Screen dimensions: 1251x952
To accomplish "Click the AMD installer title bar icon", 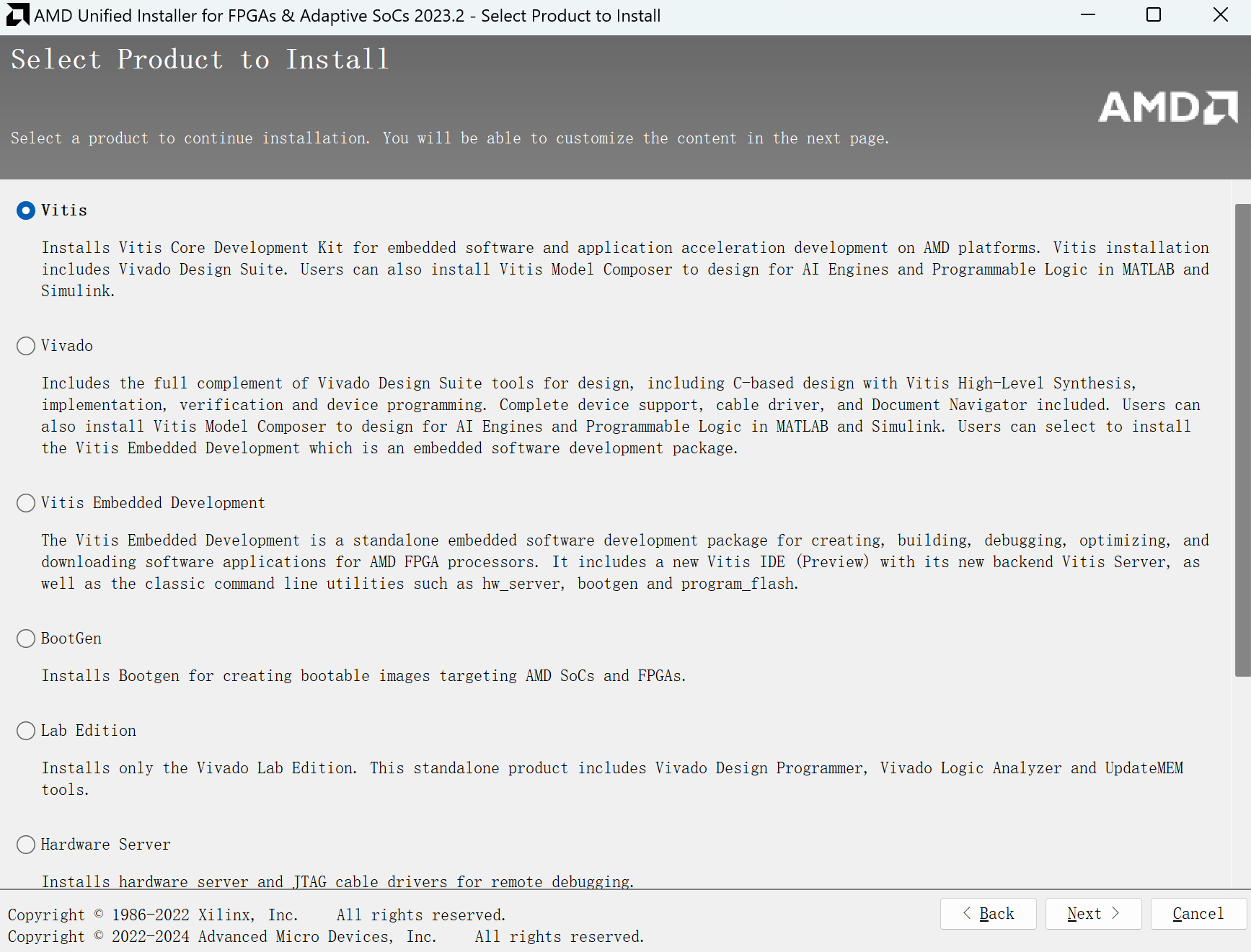I will click(x=17, y=15).
